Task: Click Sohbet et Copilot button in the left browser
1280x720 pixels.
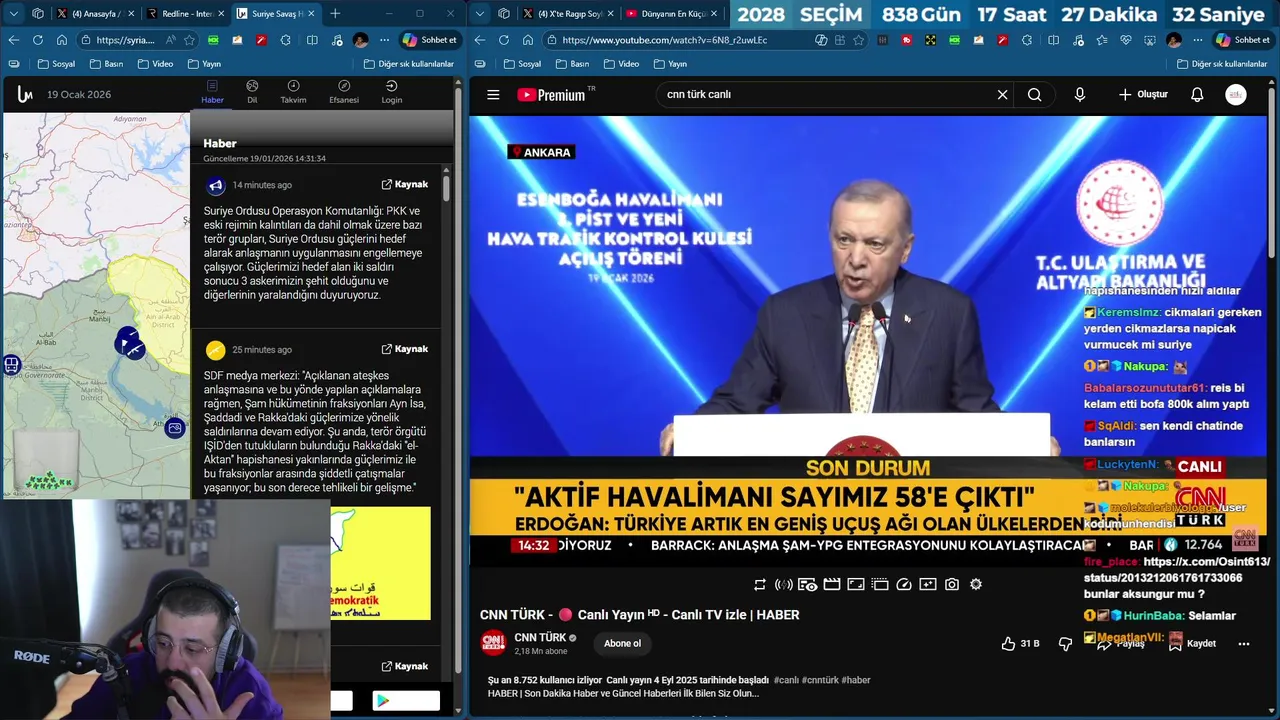Action: pos(429,40)
